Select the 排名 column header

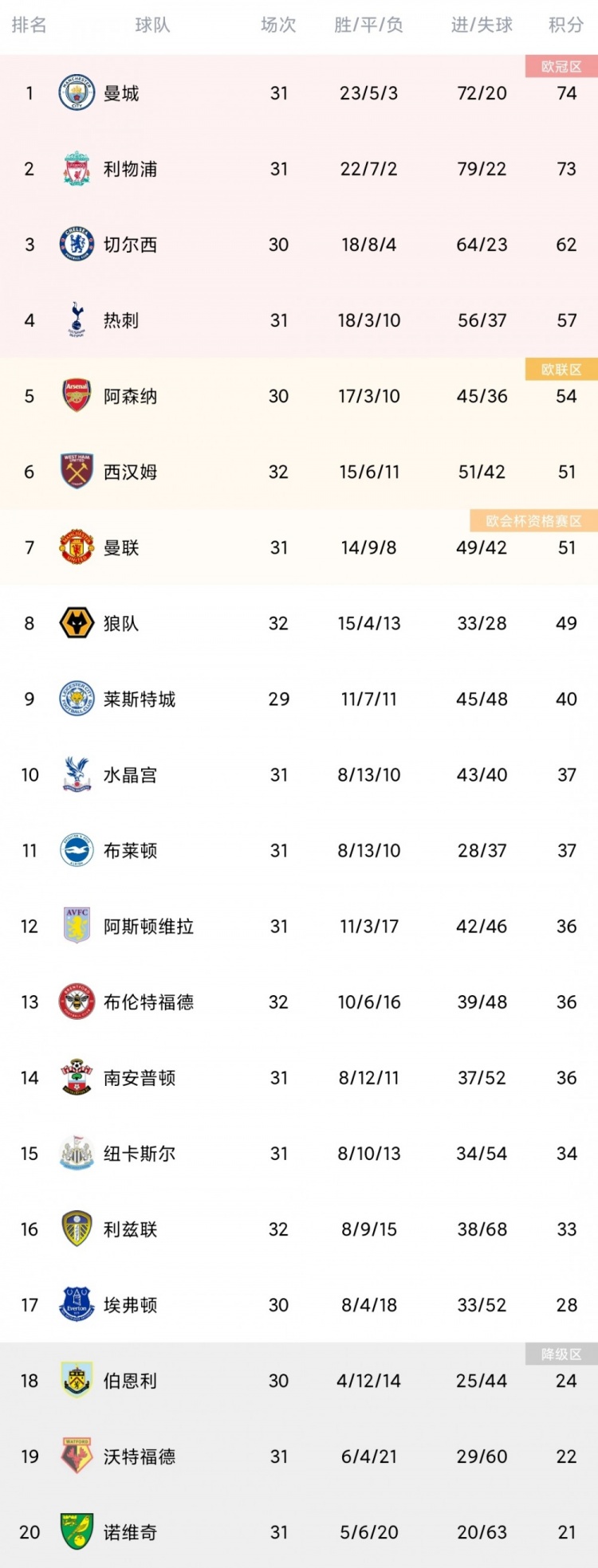[x=30, y=25]
